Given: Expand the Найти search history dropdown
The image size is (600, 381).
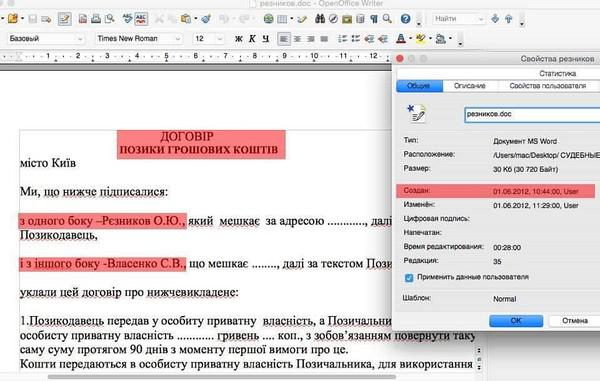Looking at the screenshot, I should point(481,19).
